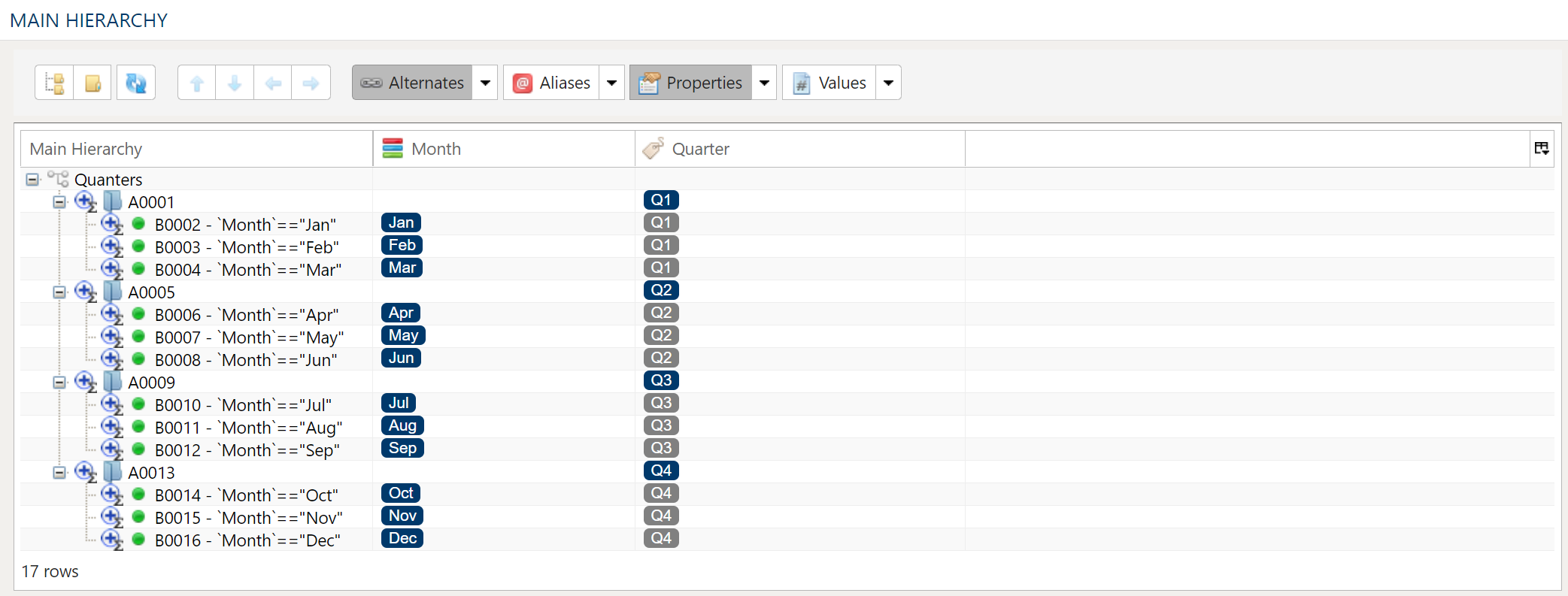The image size is (1568, 596).
Task: Open the column chooser icon at the right end of the header row
Action: point(1542,148)
